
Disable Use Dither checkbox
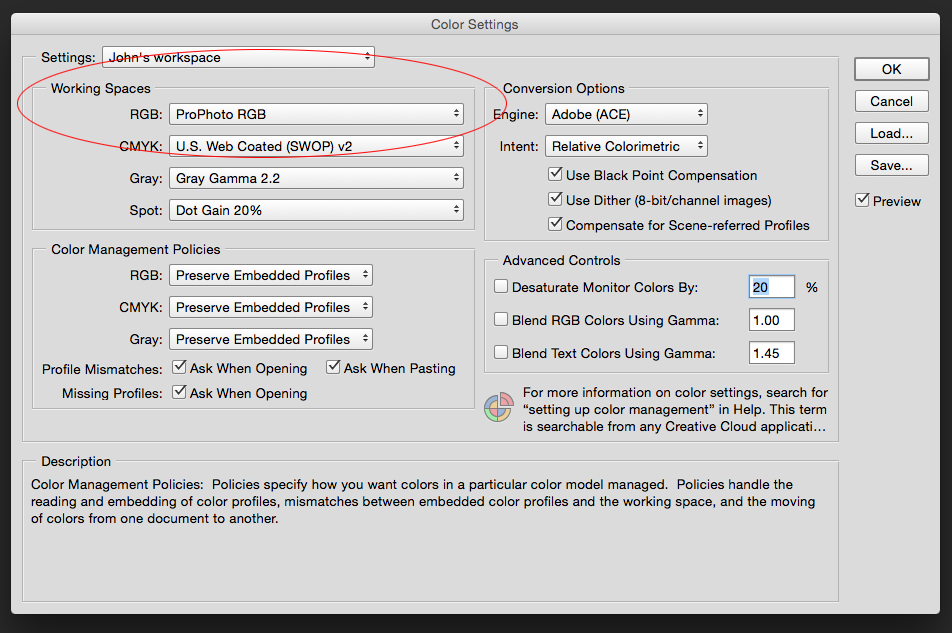coord(555,200)
